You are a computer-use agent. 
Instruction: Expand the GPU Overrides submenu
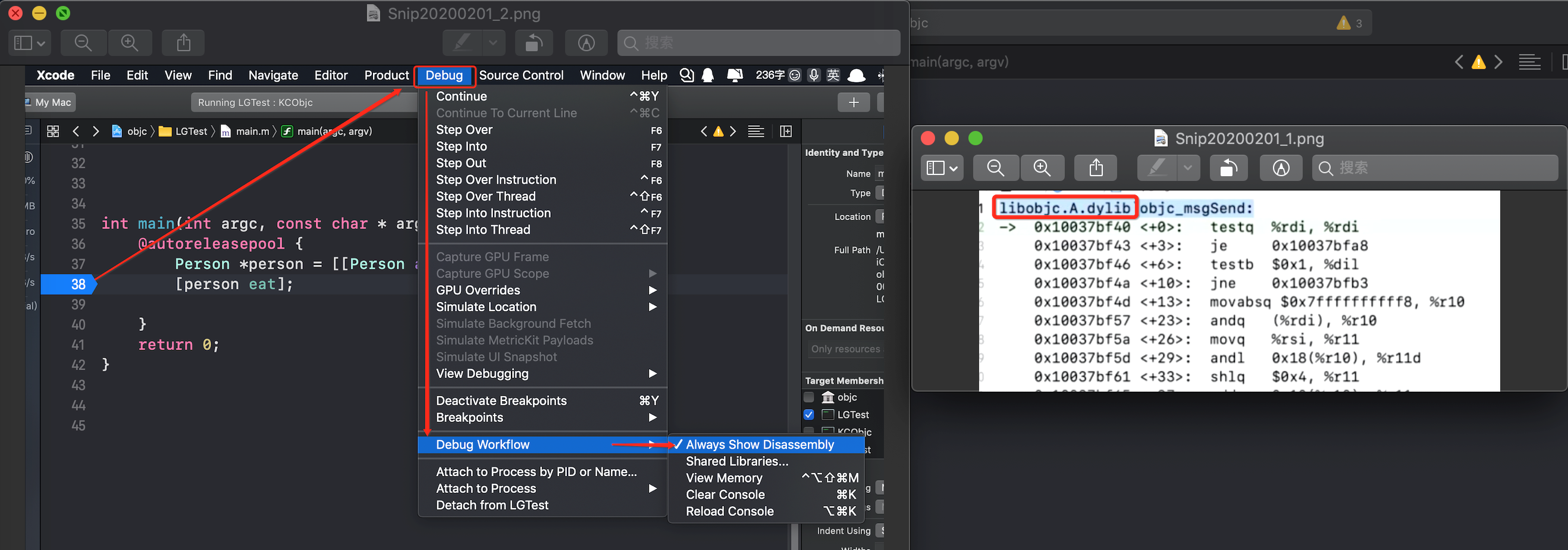pos(542,290)
